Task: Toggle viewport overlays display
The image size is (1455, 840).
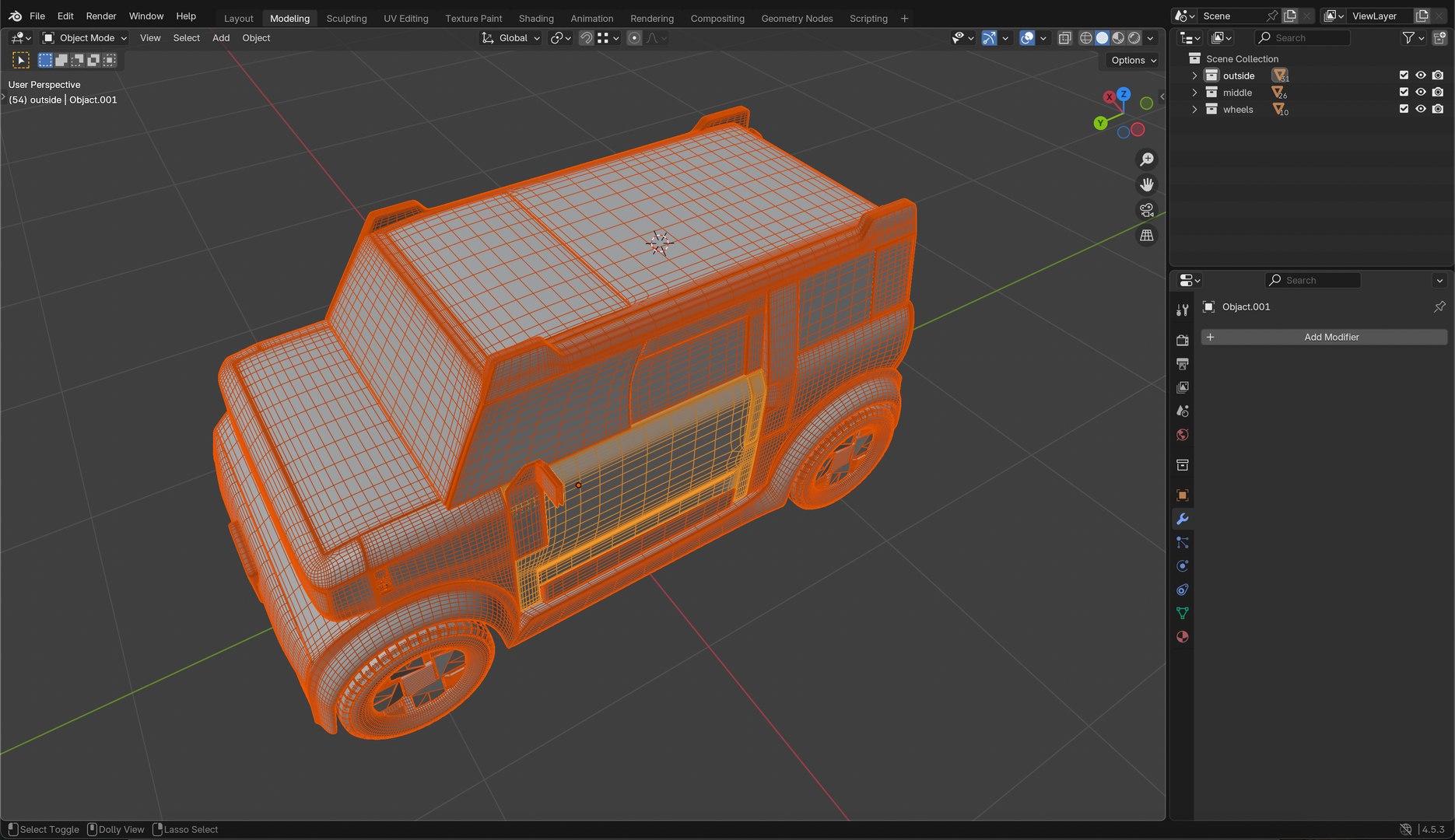Action: pos(1027,37)
